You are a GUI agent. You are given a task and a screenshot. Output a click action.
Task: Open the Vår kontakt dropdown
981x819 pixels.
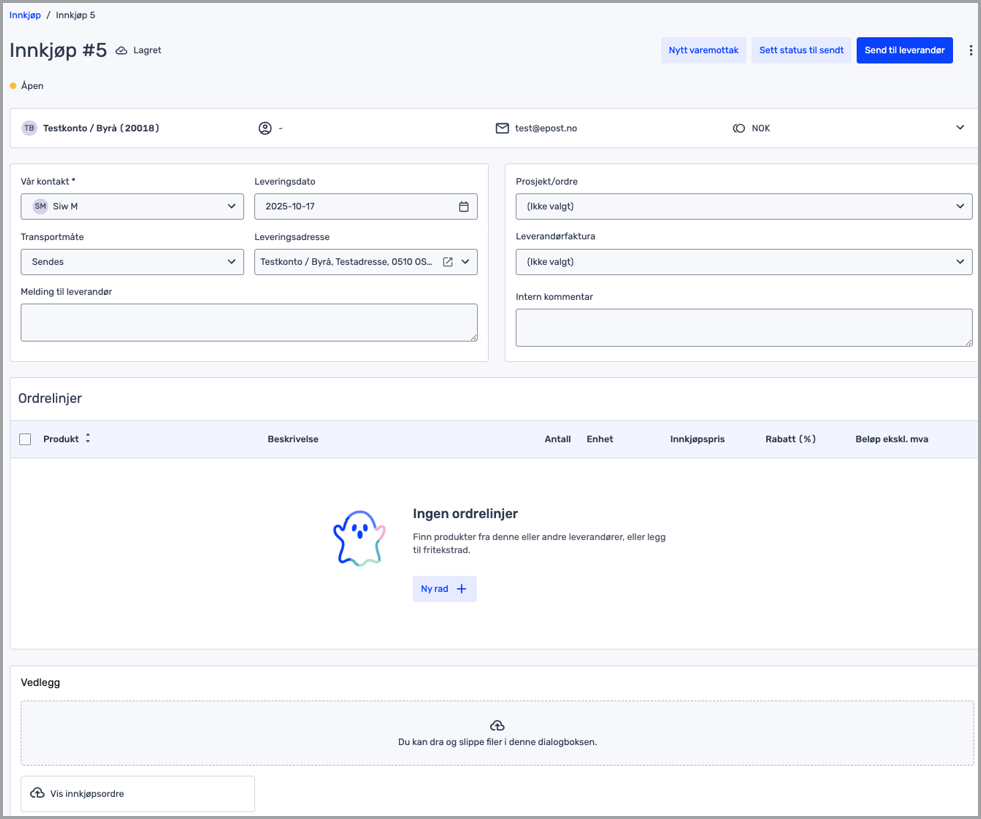[x=132, y=207]
